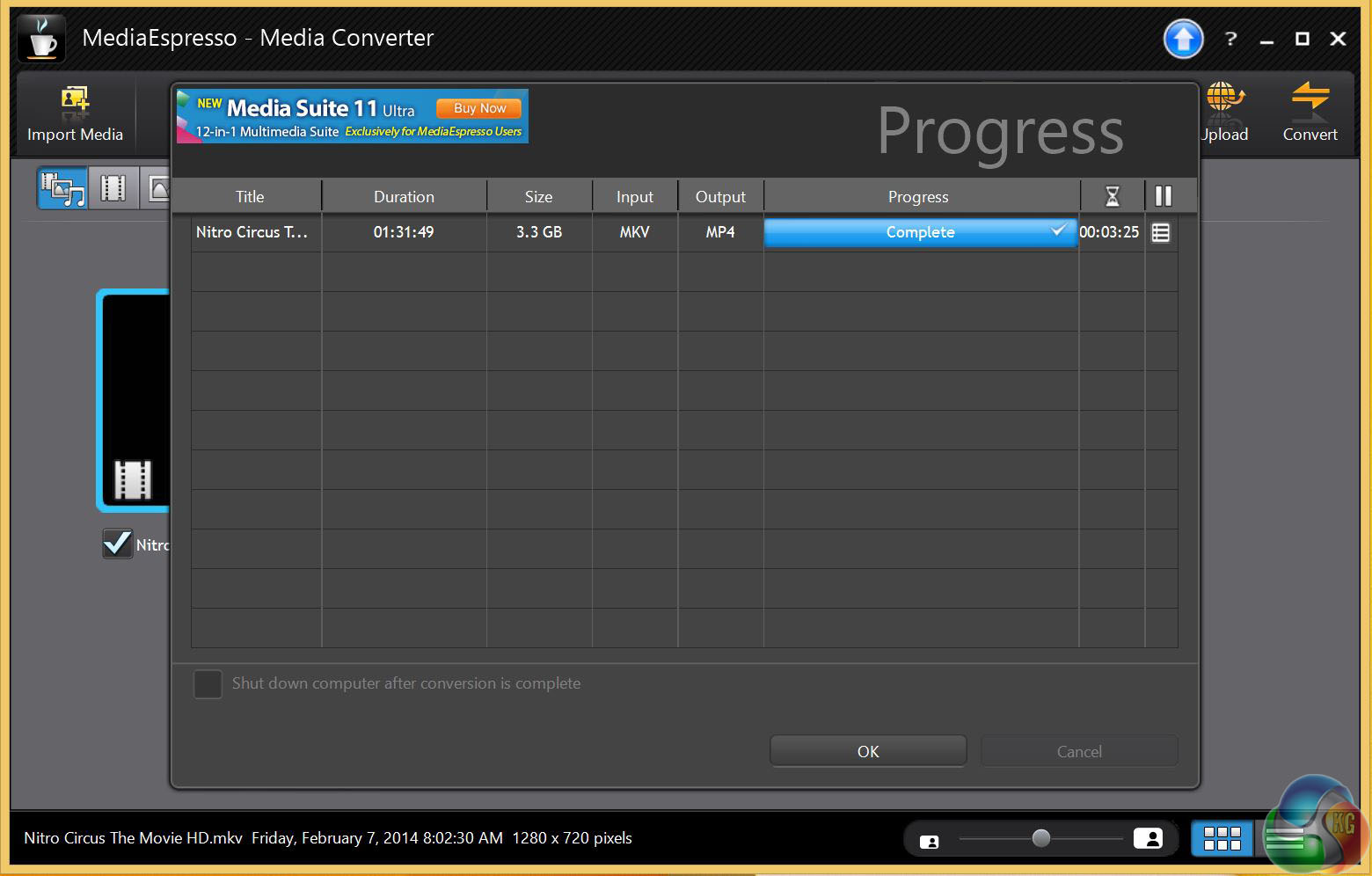Click the Convert toolbar button
The image size is (1372, 876).
1310,113
